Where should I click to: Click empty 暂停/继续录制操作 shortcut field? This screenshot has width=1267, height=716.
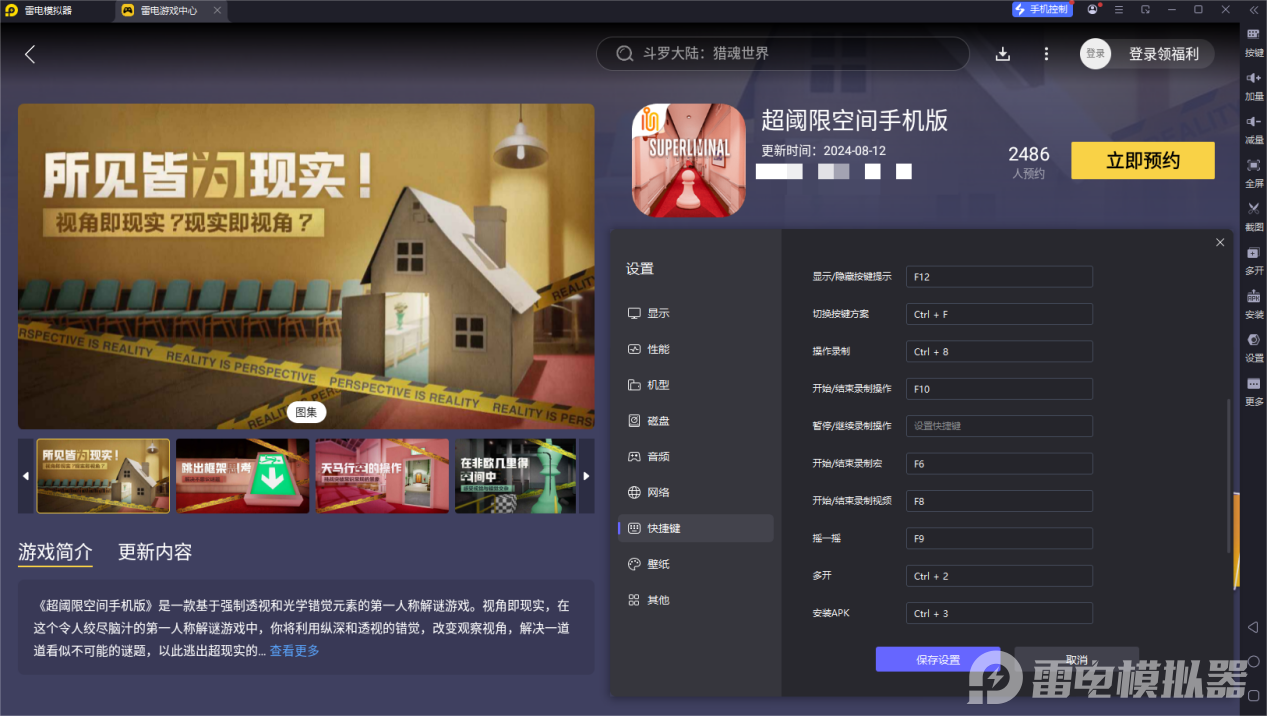pos(999,426)
